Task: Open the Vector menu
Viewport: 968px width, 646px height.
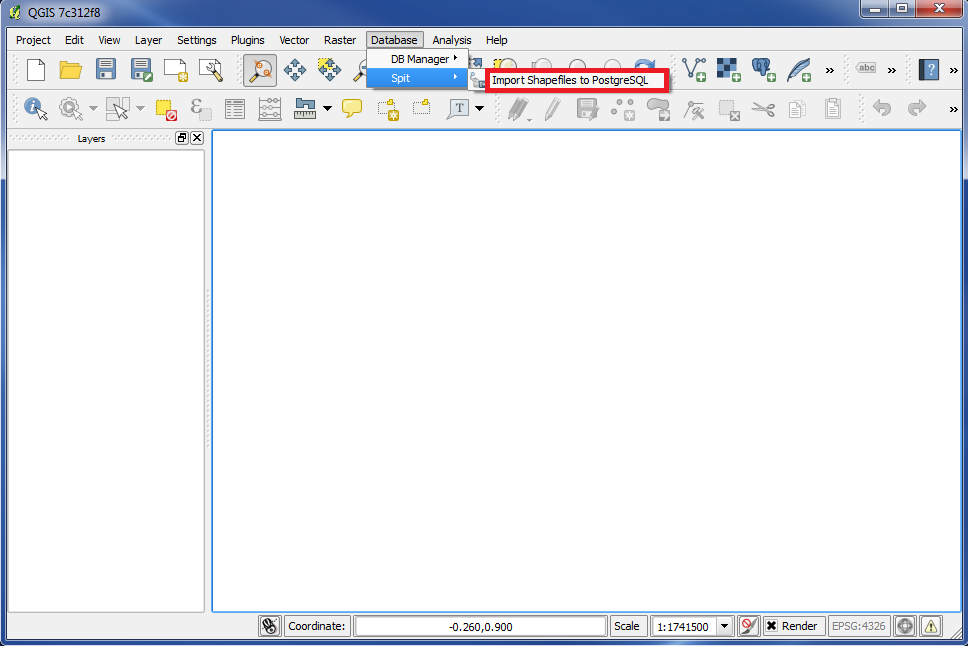Action: click(x=294, y=40)
